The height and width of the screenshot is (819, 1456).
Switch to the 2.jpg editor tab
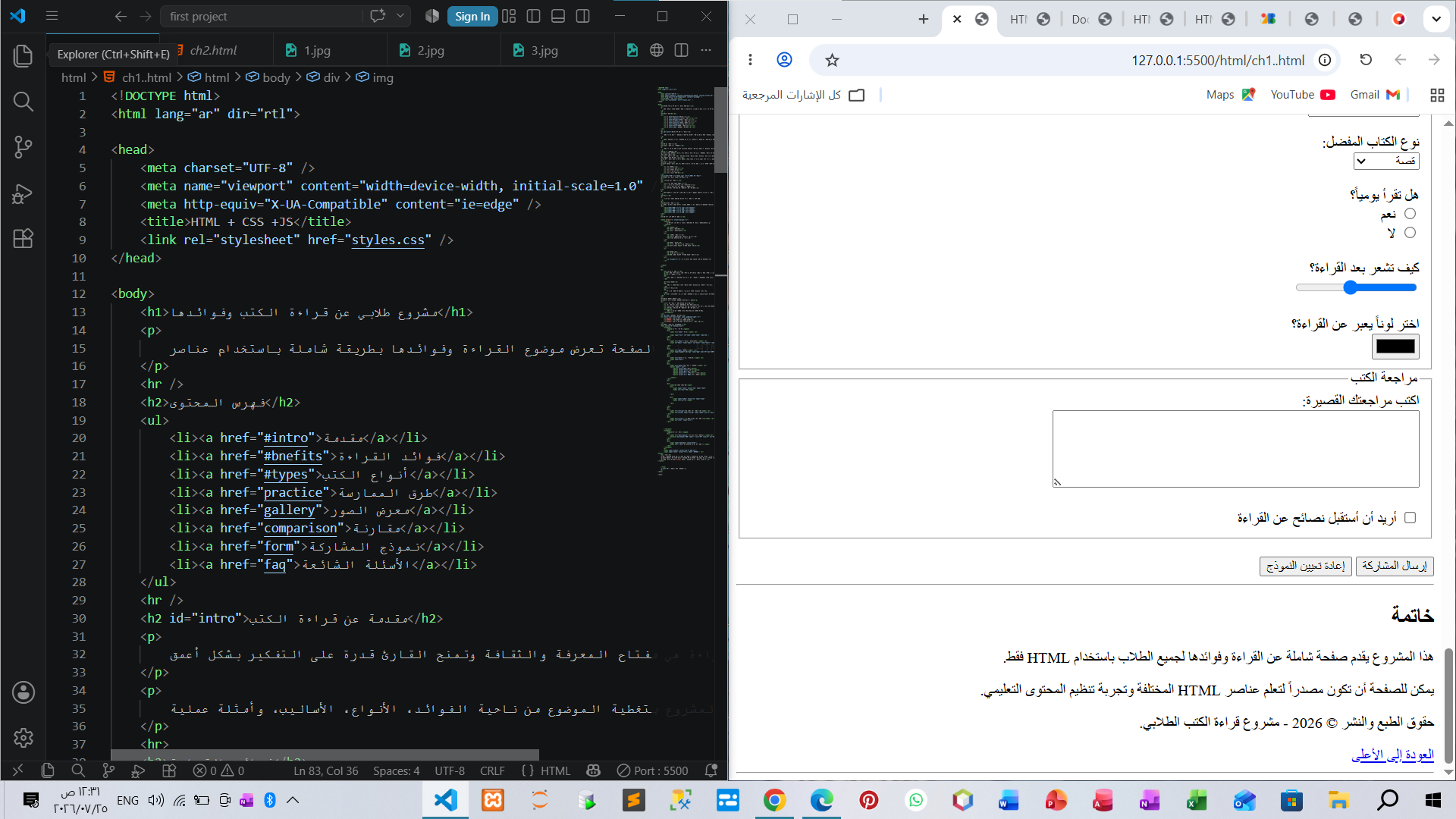(x=431, y=50)
